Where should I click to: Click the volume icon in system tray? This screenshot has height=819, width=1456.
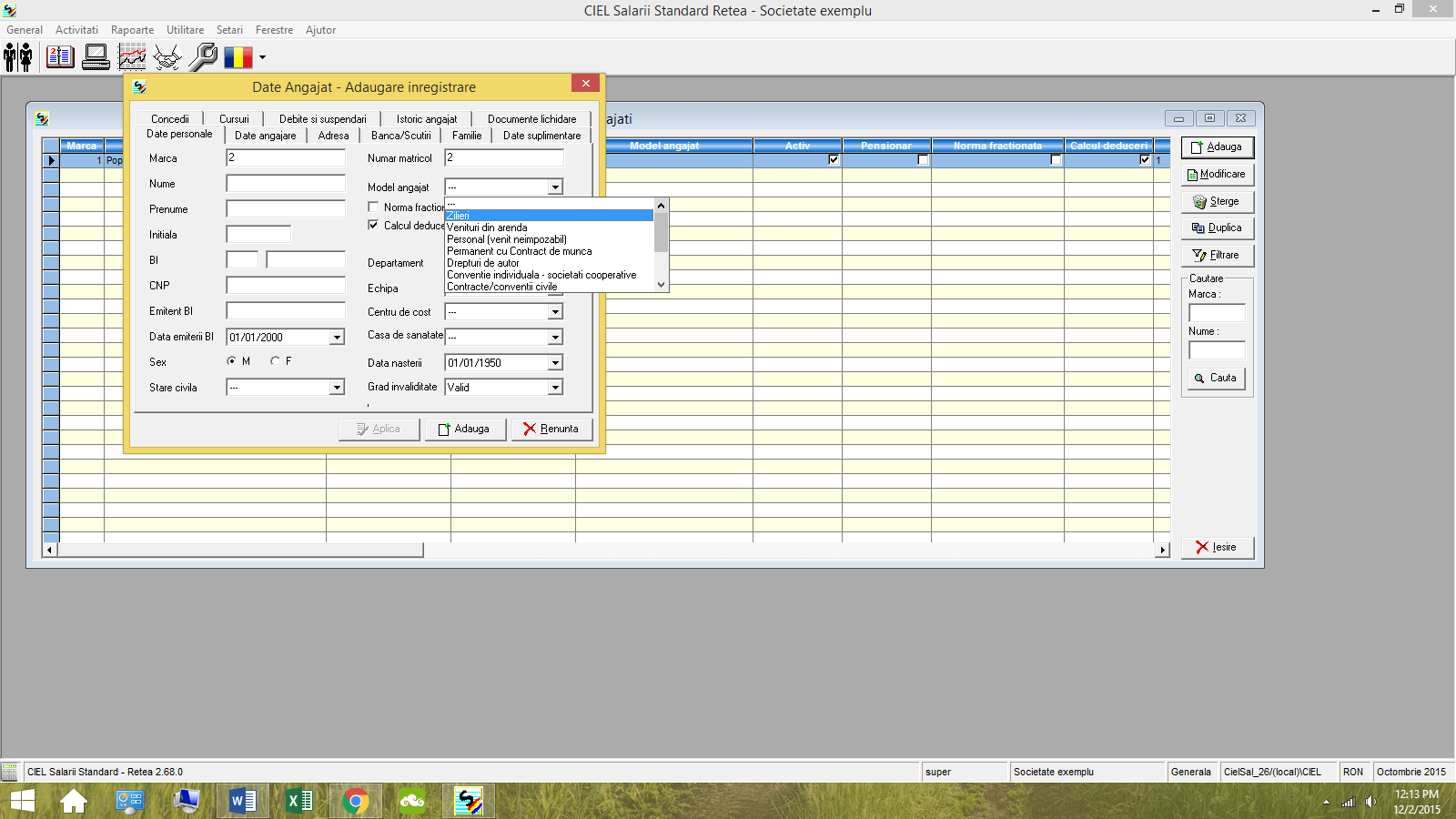(x=1370, y=802)
